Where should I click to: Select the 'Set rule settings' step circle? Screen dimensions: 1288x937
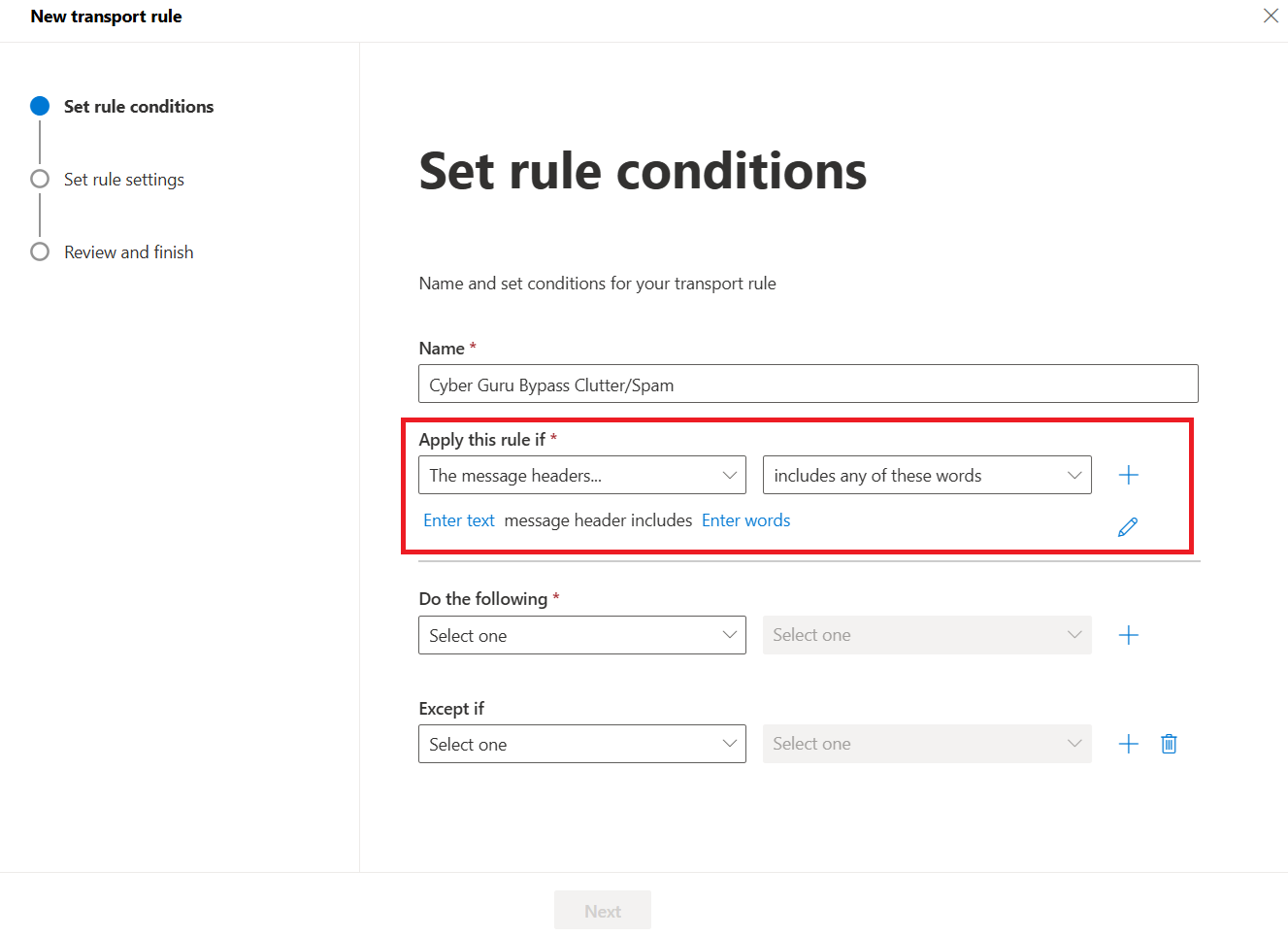point(40,179)
